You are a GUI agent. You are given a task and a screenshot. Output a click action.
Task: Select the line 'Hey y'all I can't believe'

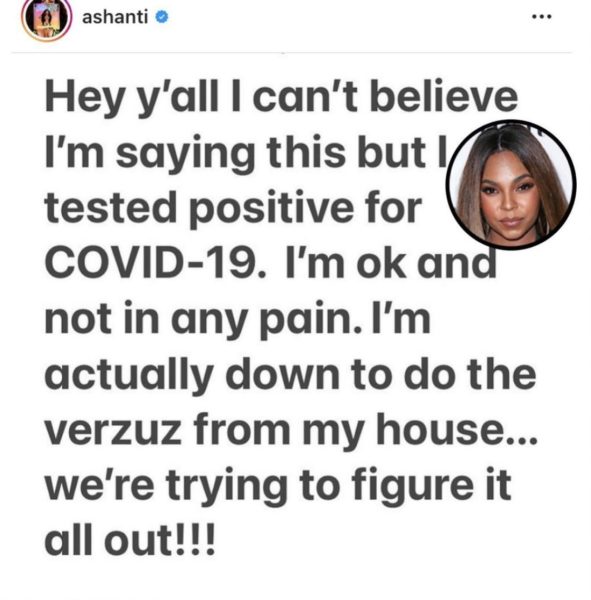(281, 97)
